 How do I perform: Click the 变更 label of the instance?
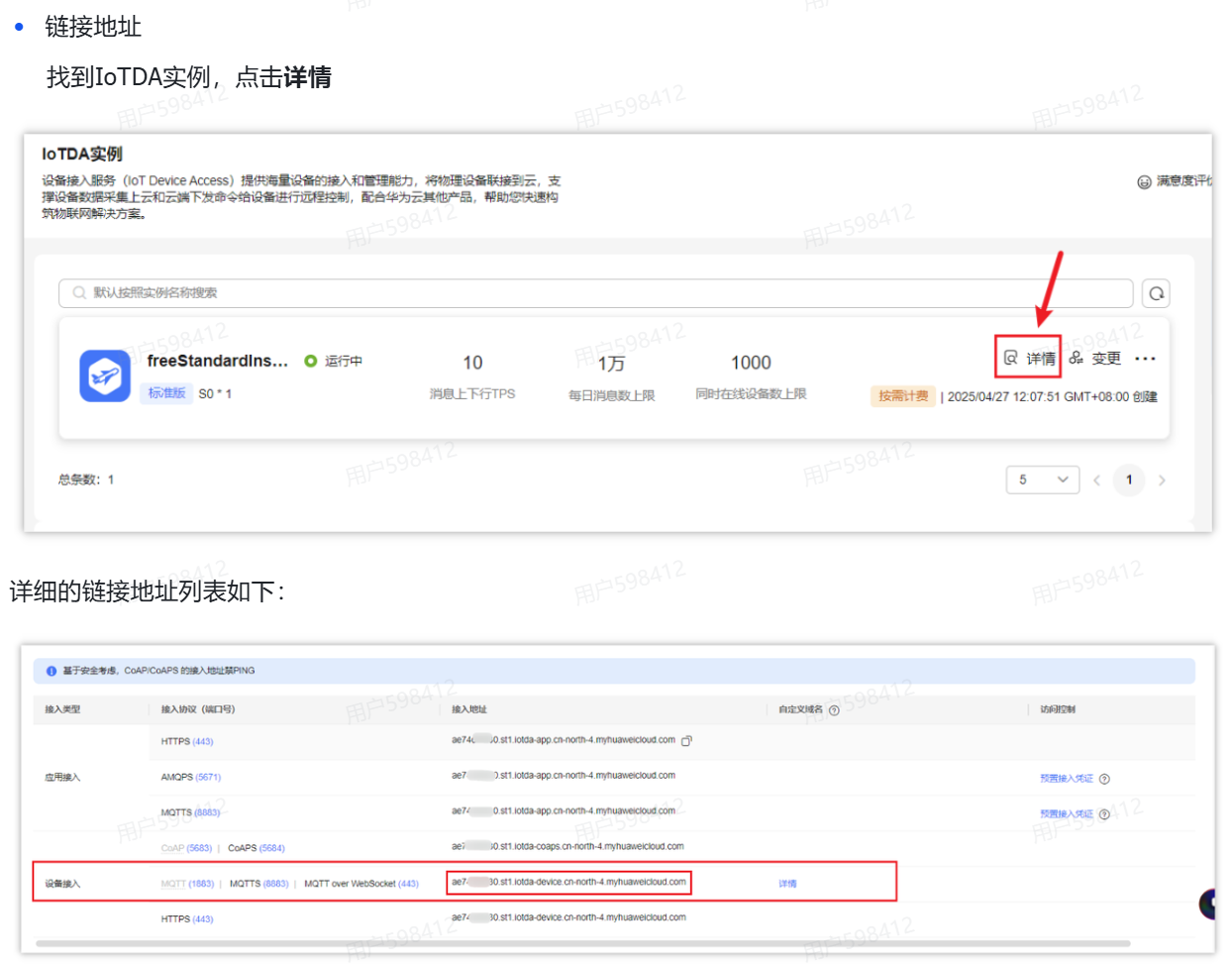pos(1106,359)
